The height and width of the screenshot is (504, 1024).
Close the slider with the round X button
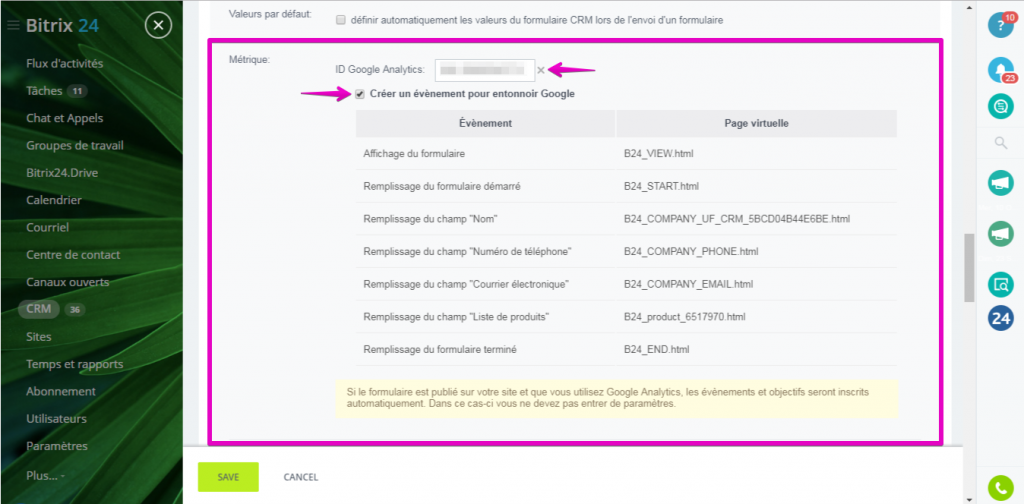(158, 26)
